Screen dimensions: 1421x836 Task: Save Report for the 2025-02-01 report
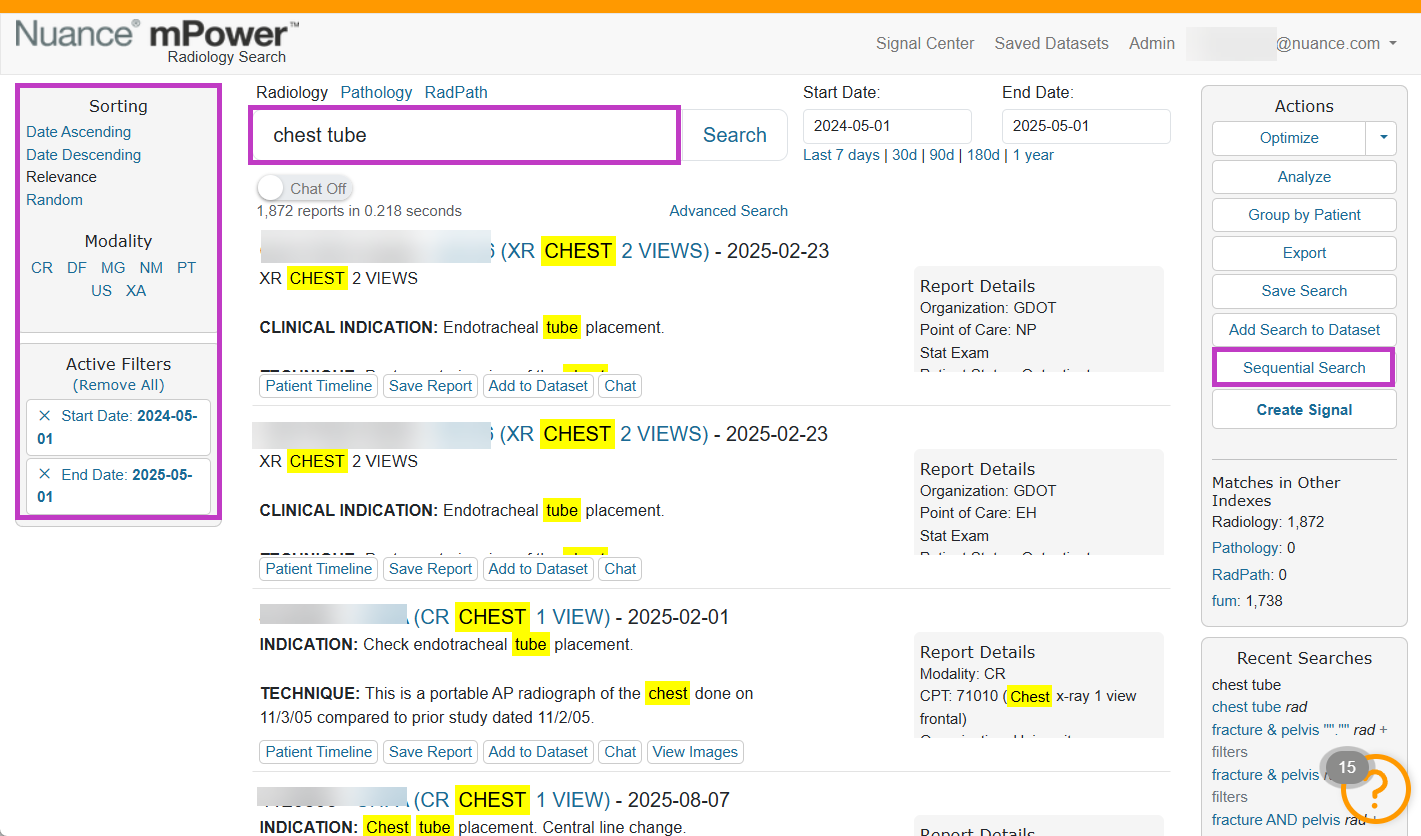[430, 752]
